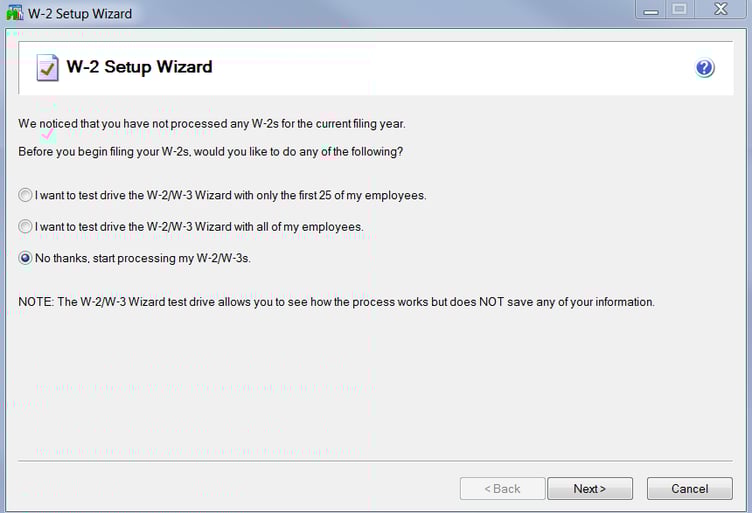Click the blue help question mark icon
The width and height of the screenshot is (752, 513).
(704, 68)
